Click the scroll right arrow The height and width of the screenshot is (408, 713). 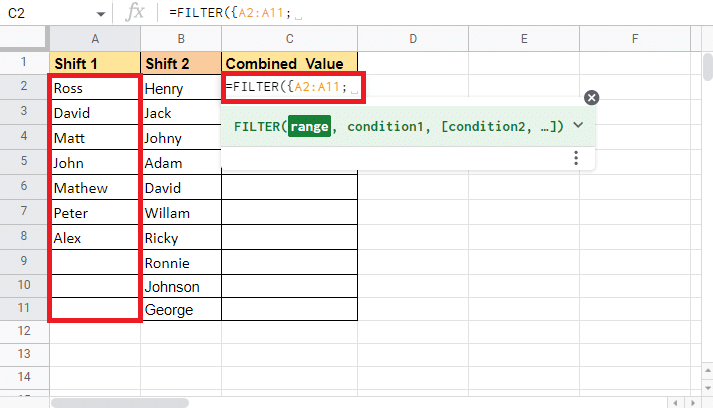pos(693,403)
